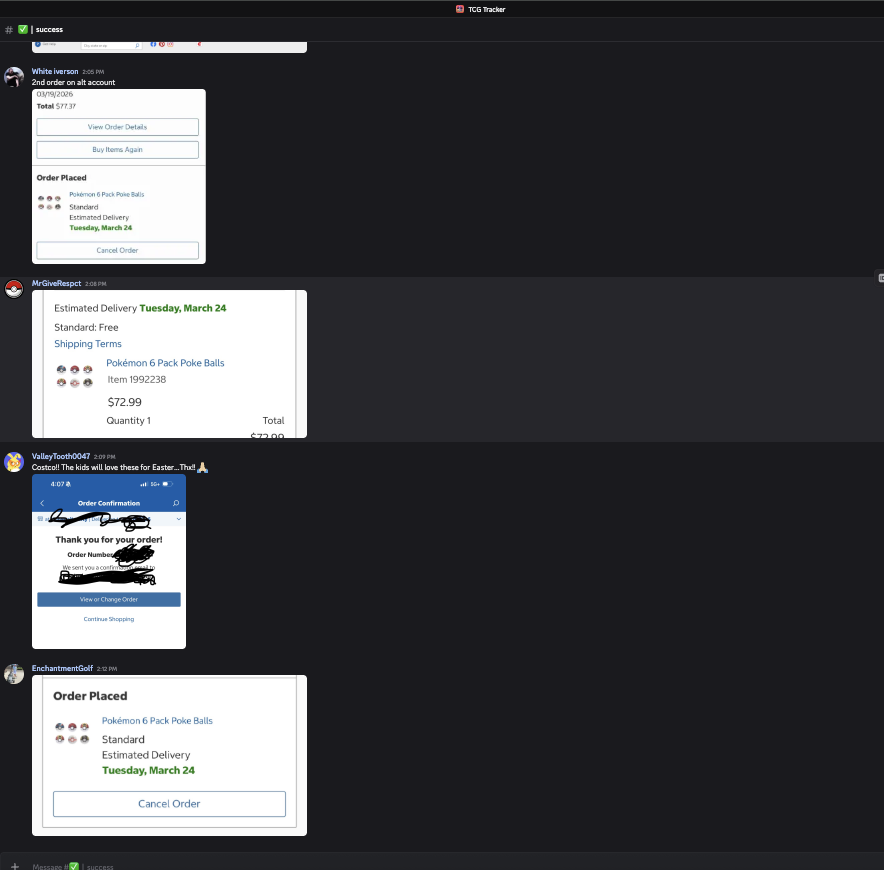
Task: Click the ValleyTooth0047 username
Action: pos(61,456)
